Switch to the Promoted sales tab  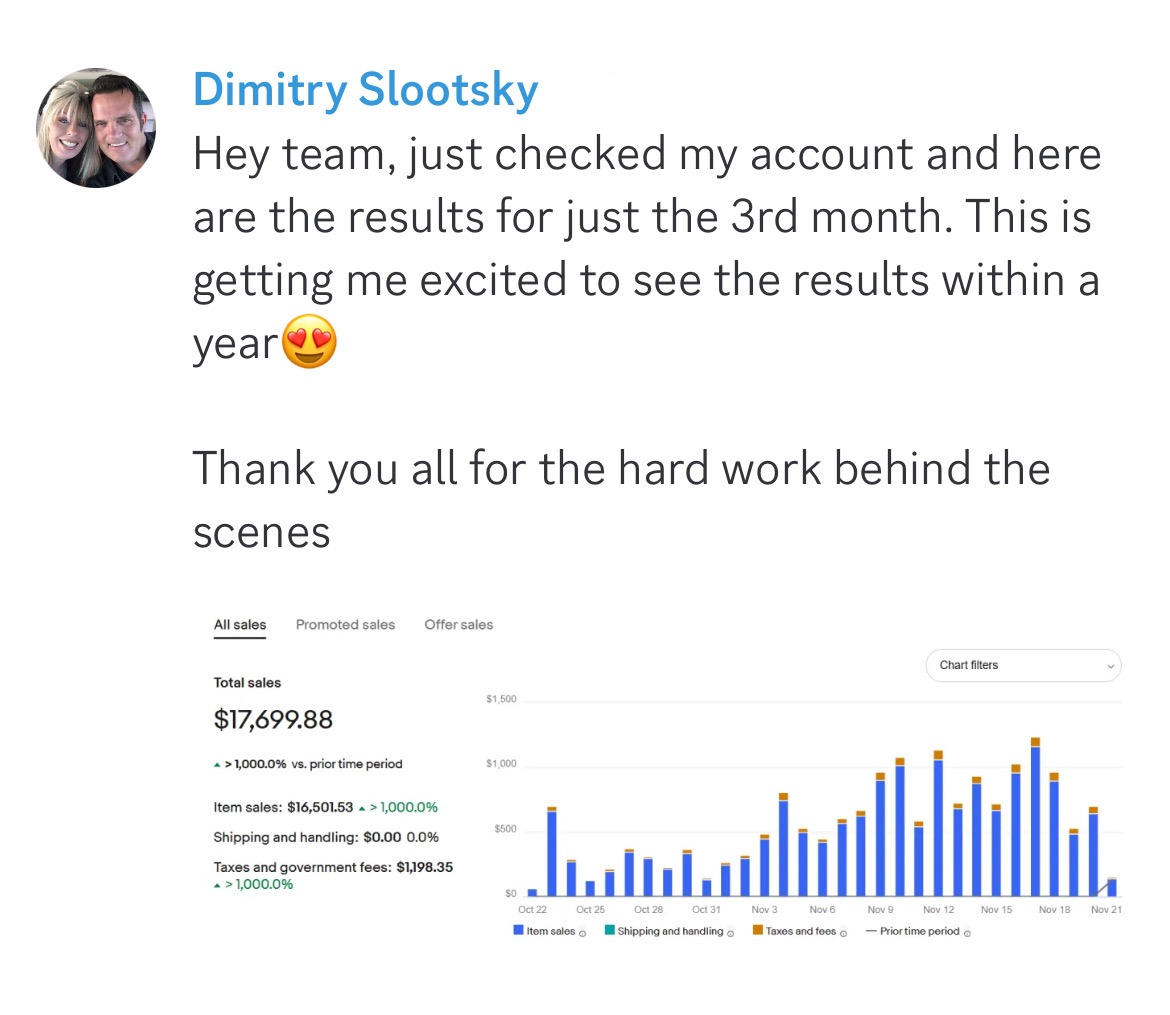345,625
